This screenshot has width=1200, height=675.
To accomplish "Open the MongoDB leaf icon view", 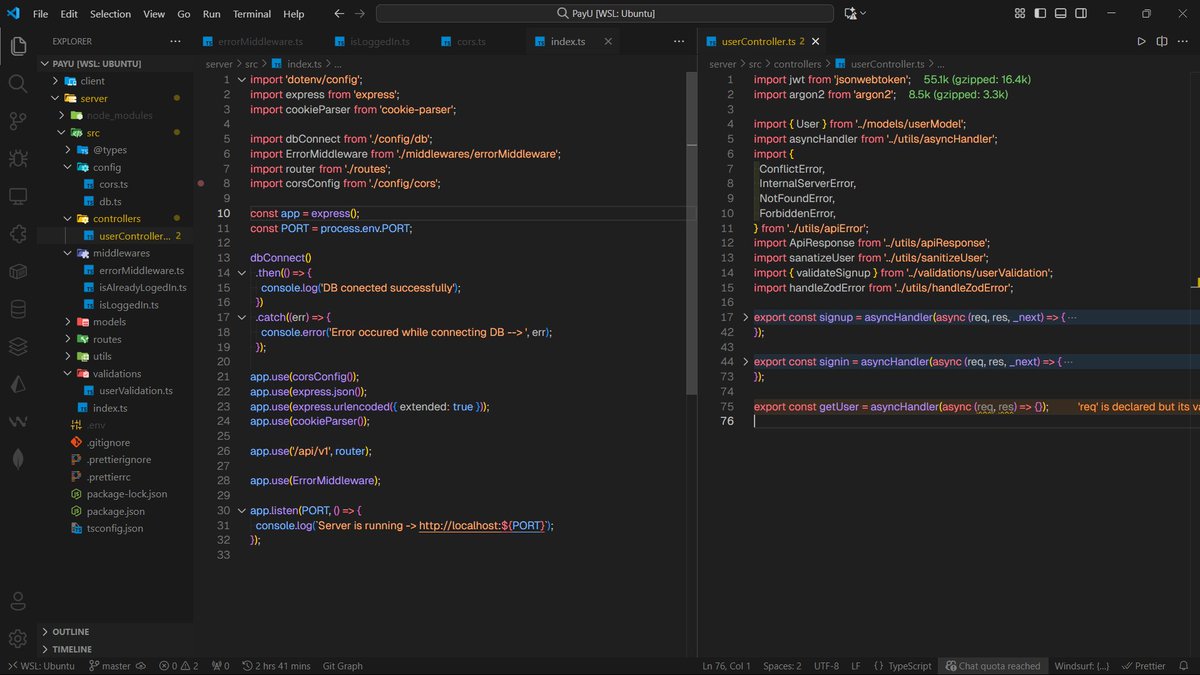I will (x=18, y=459).
